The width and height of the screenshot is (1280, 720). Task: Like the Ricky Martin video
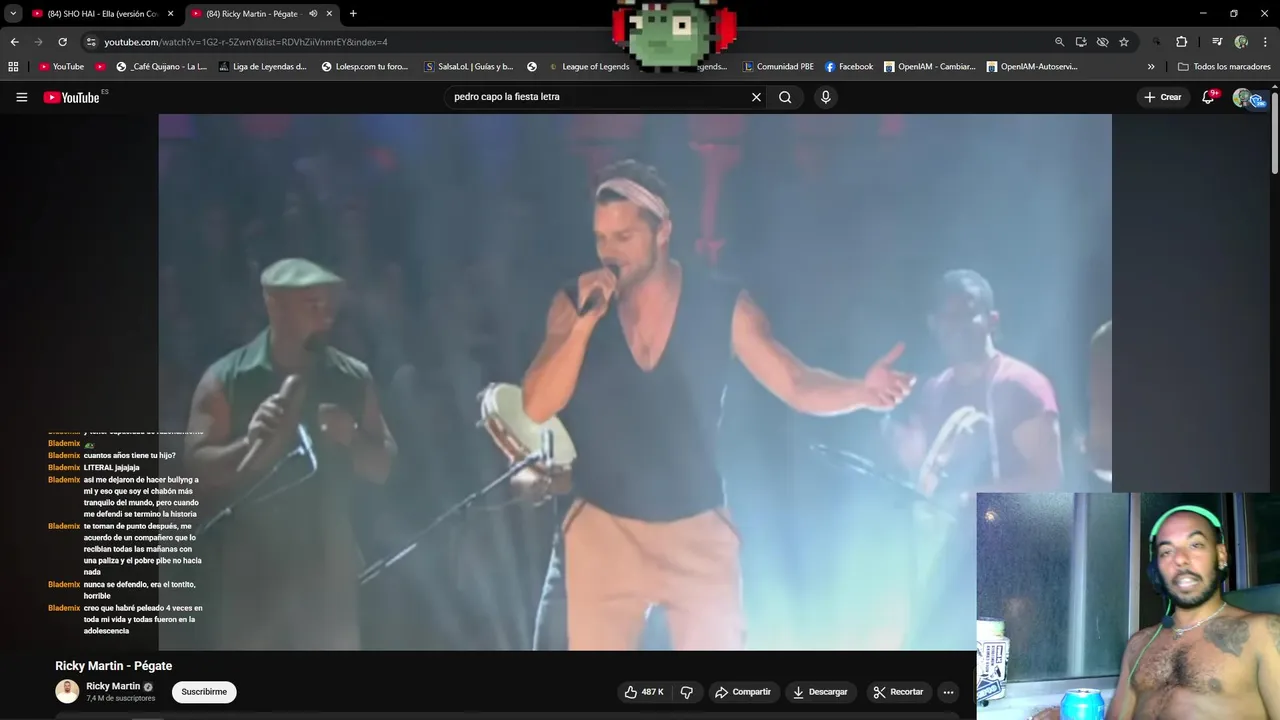pos(643,692)
